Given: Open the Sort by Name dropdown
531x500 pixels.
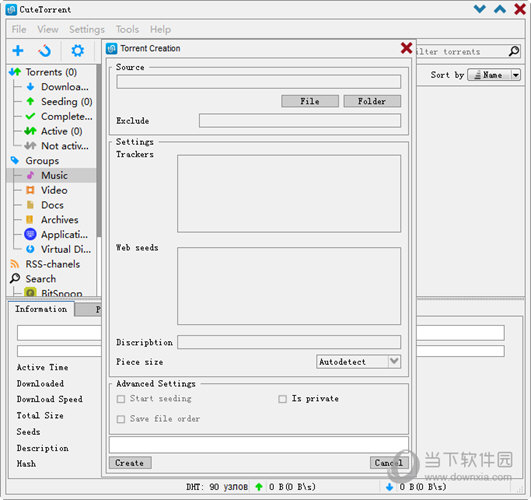Looking at the screenshot, I should pos(494,75).
